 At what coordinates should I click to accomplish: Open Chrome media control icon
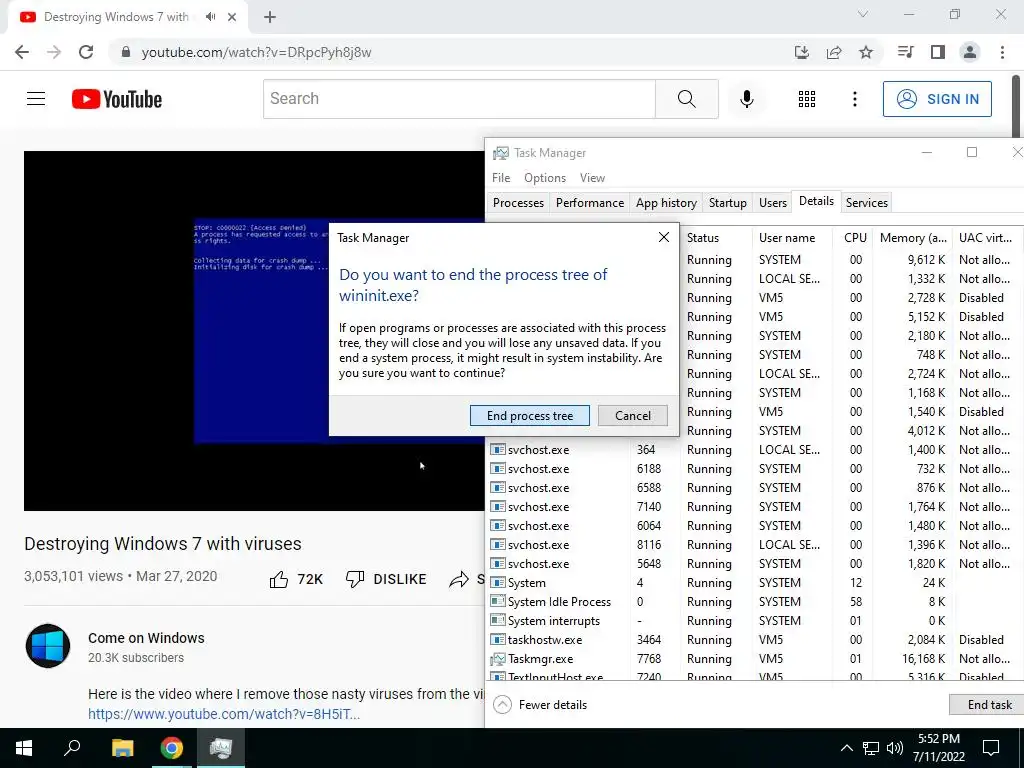click(905, 52)
